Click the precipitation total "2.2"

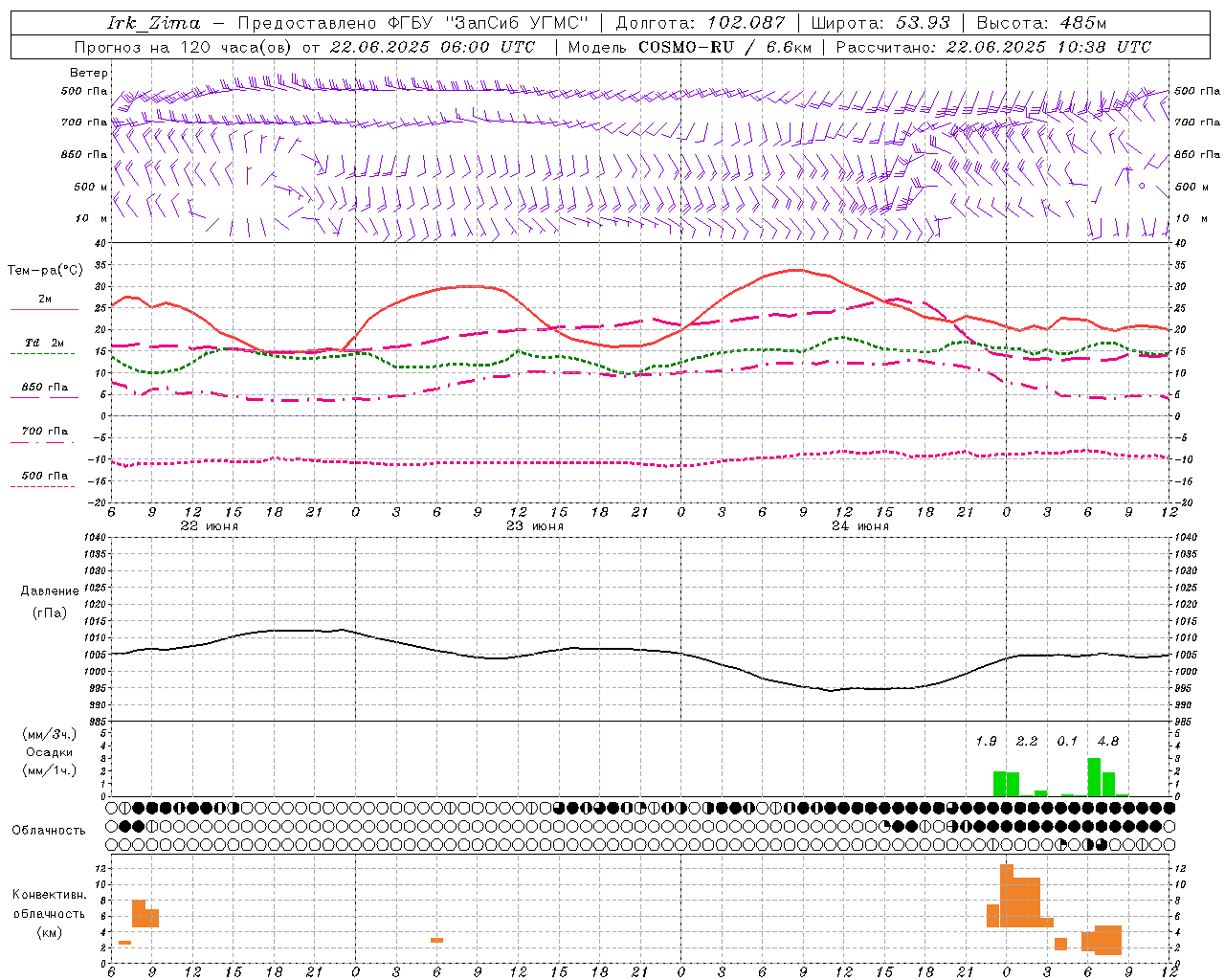[x=1027, y=742]
